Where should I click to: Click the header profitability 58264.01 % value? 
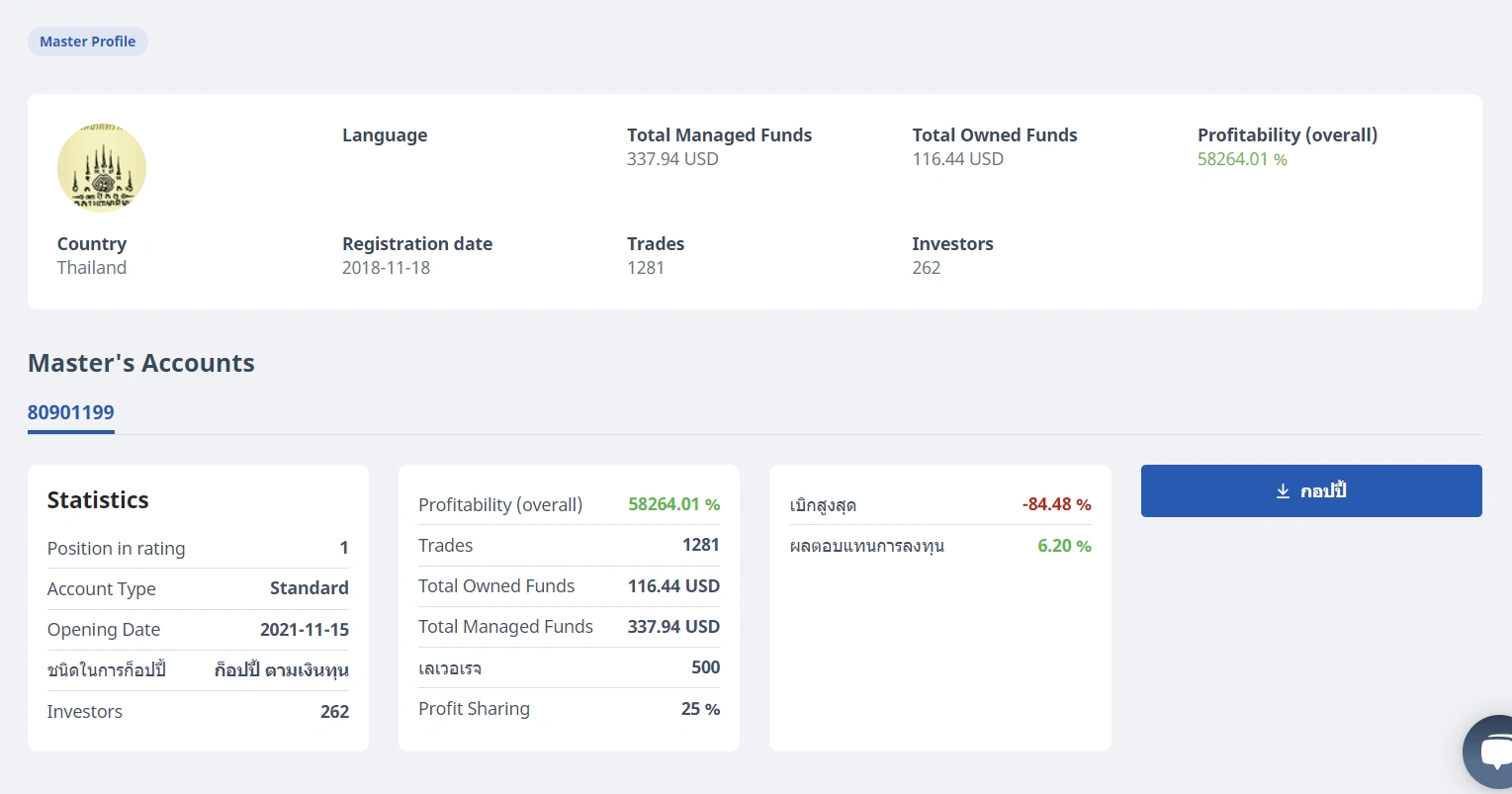coord(1242,159)
